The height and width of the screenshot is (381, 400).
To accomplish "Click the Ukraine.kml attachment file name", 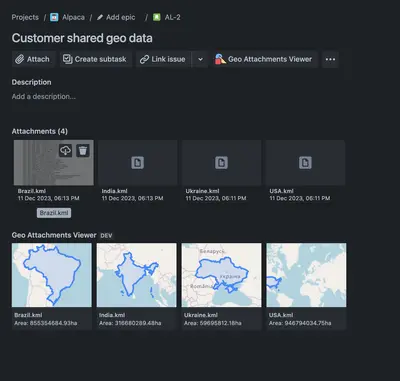I will pos(202,191).
